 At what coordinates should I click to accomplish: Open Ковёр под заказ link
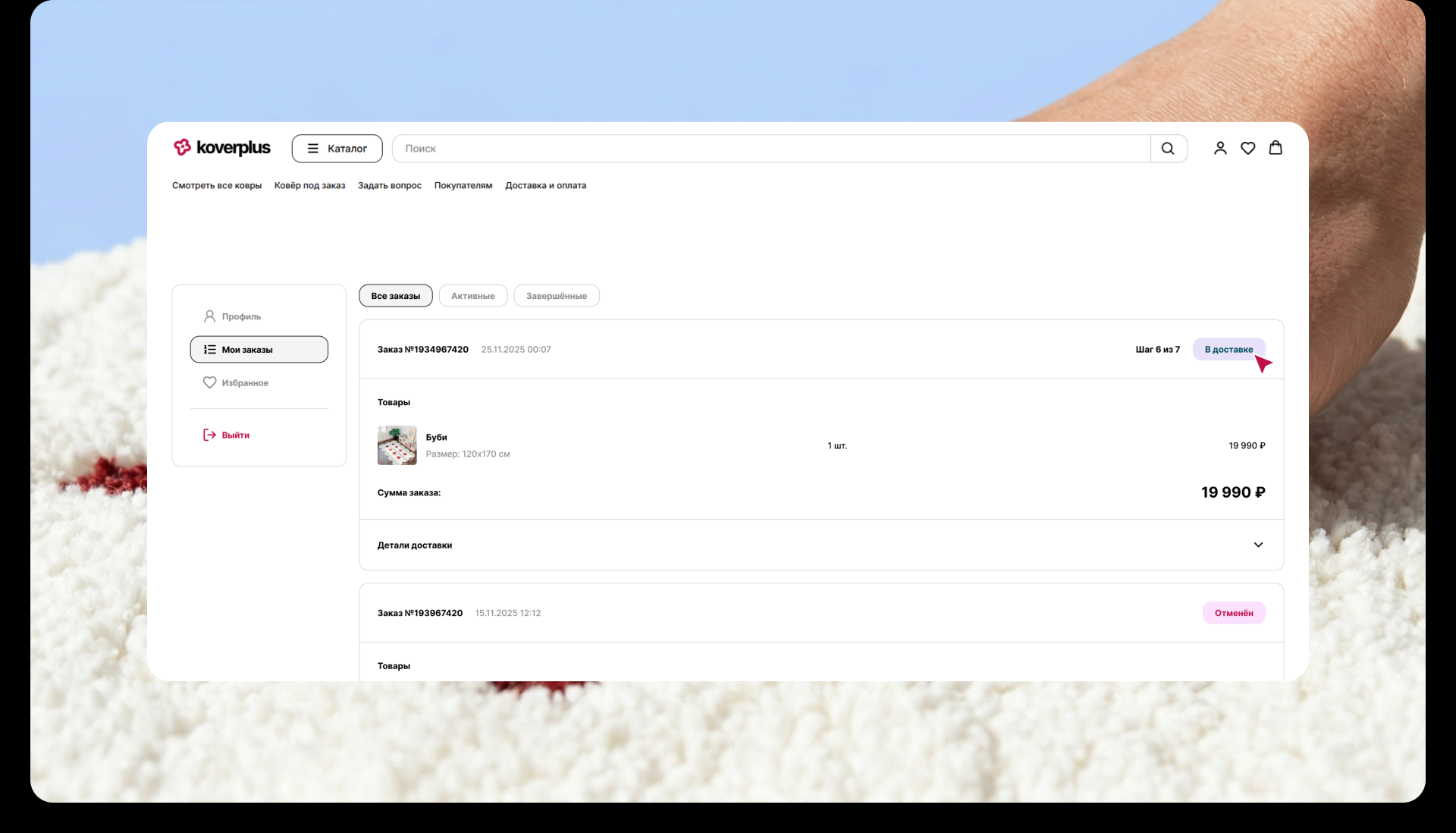[309, 186]
